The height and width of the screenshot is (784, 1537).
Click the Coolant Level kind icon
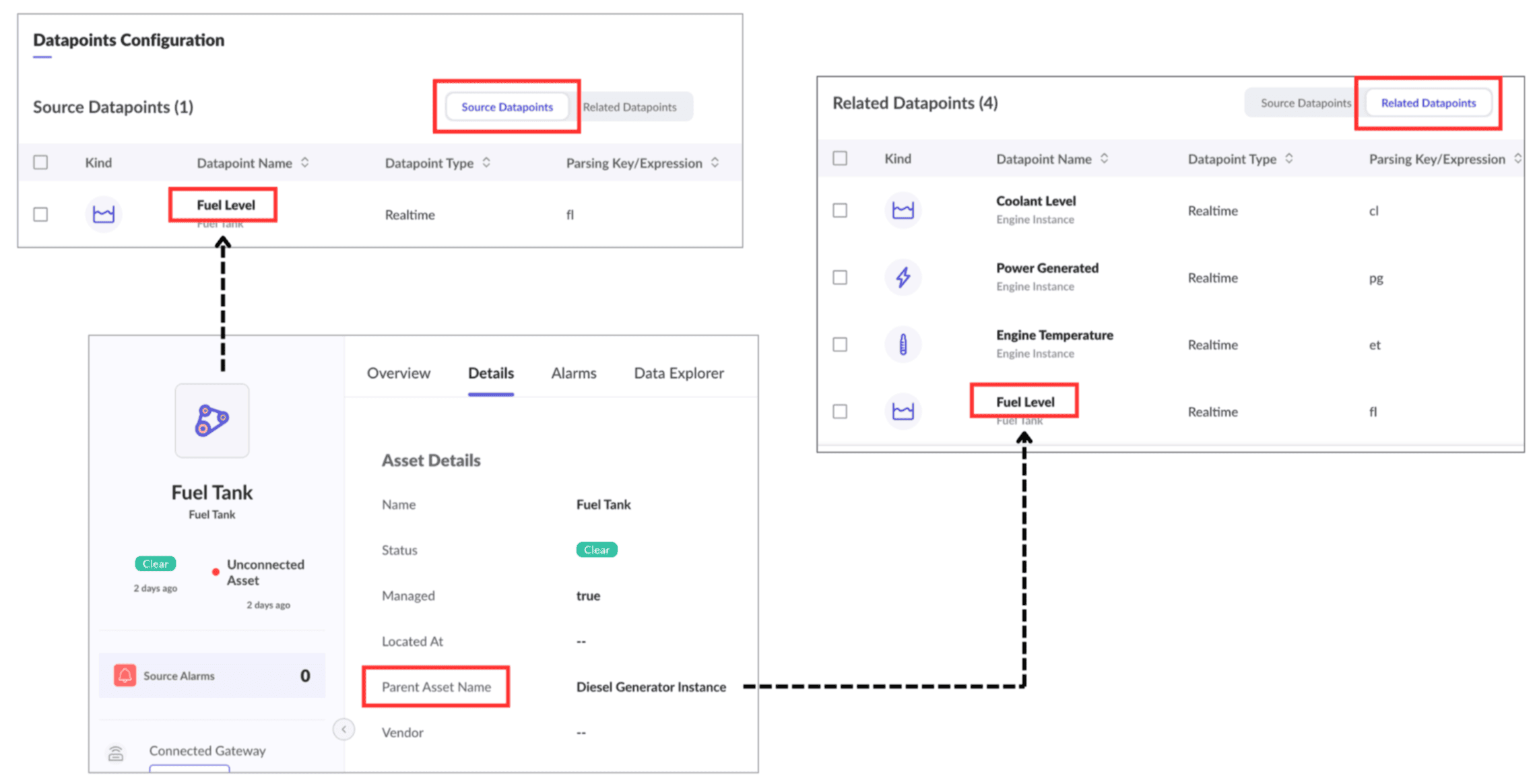(x=903, y=210)
